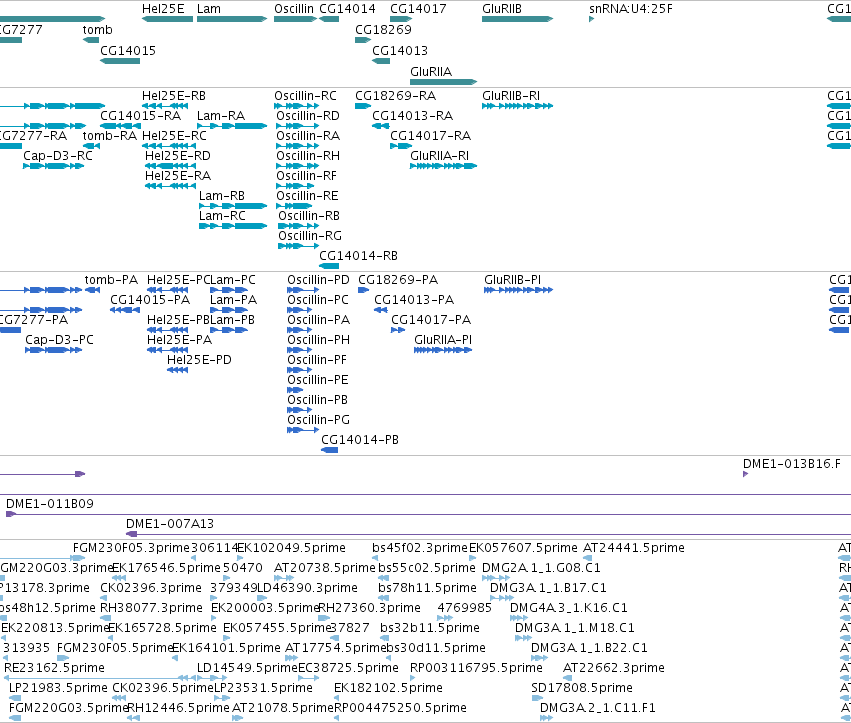This screenshot has height=723, width=851.
Task: Select the CG14015 gene bar
Action: point(120,61)
